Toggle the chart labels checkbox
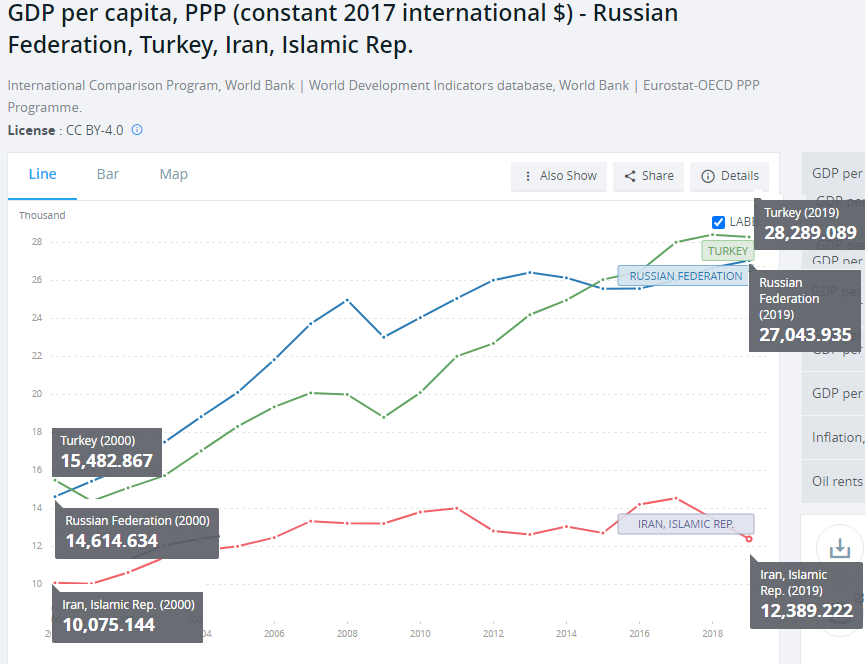Screen dimensions: 865x664 (718, 222)
